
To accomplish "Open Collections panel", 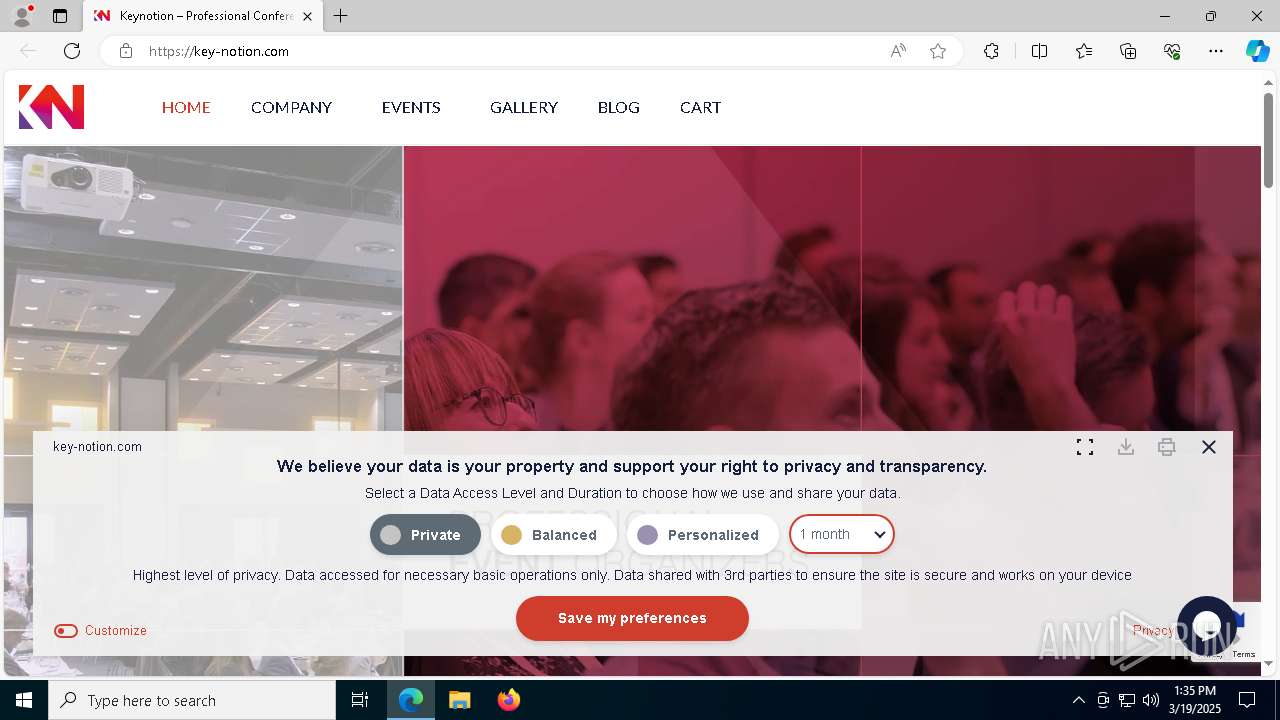I will click(x=1128, y=51).
